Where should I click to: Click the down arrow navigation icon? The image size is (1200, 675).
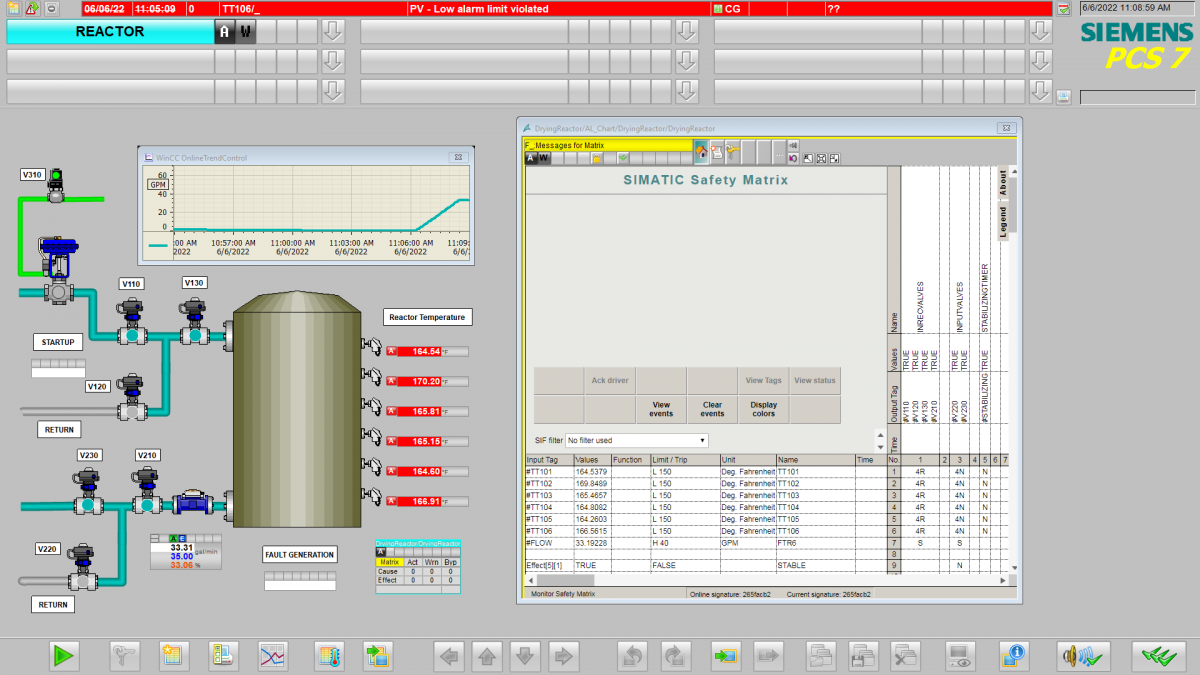526,656
